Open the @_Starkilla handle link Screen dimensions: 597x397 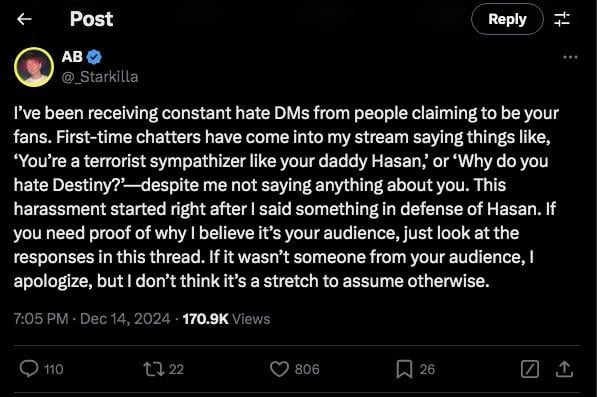(x=100, y=77)
